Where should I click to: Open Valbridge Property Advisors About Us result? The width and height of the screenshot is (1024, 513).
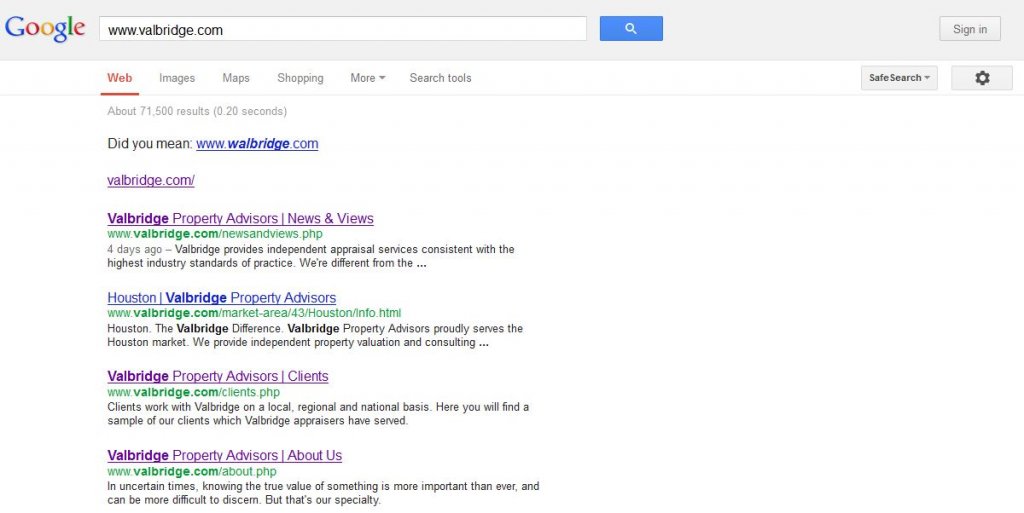[225, 456]
